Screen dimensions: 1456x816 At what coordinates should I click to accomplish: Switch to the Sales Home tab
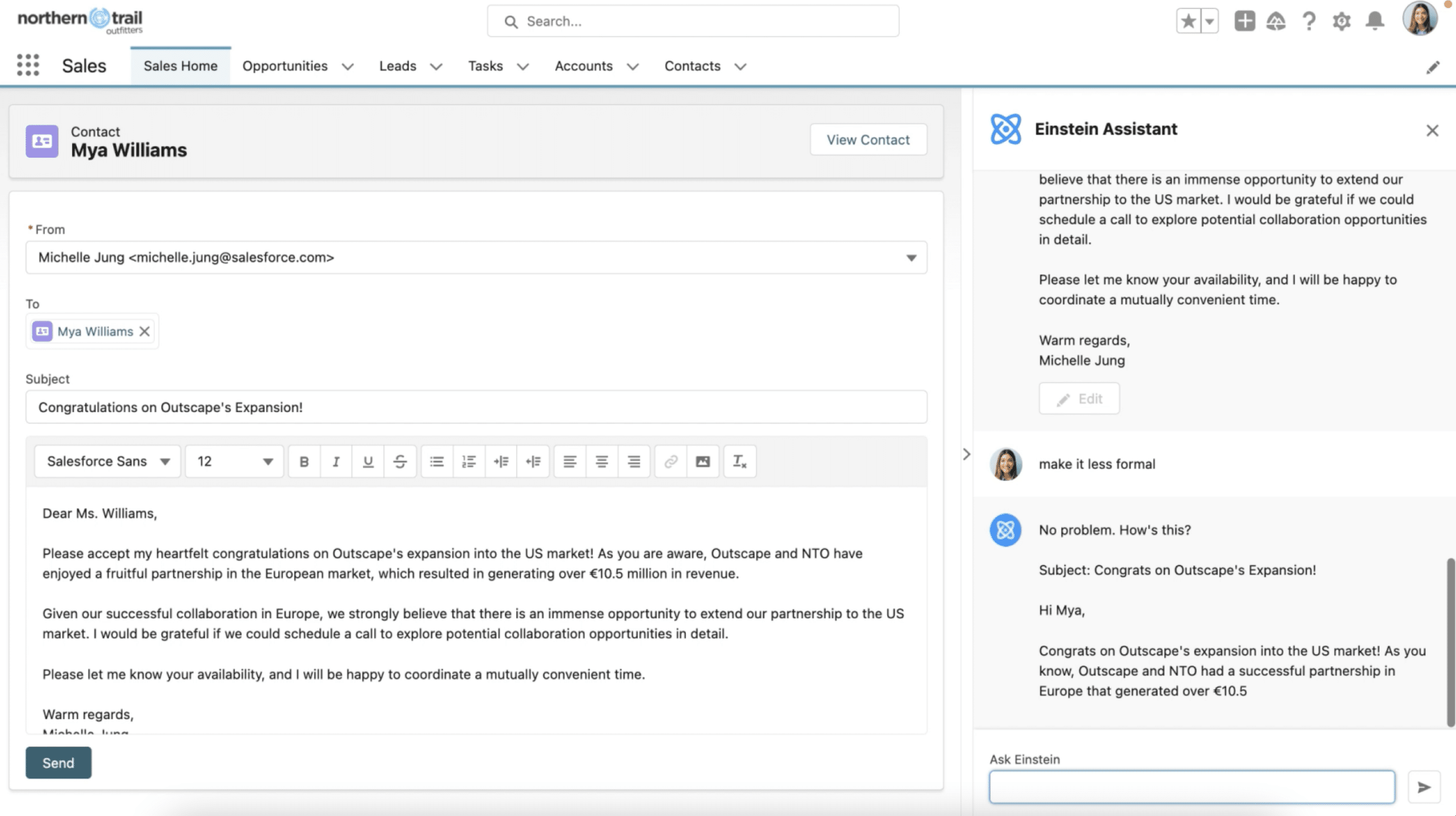coord(180,66)
